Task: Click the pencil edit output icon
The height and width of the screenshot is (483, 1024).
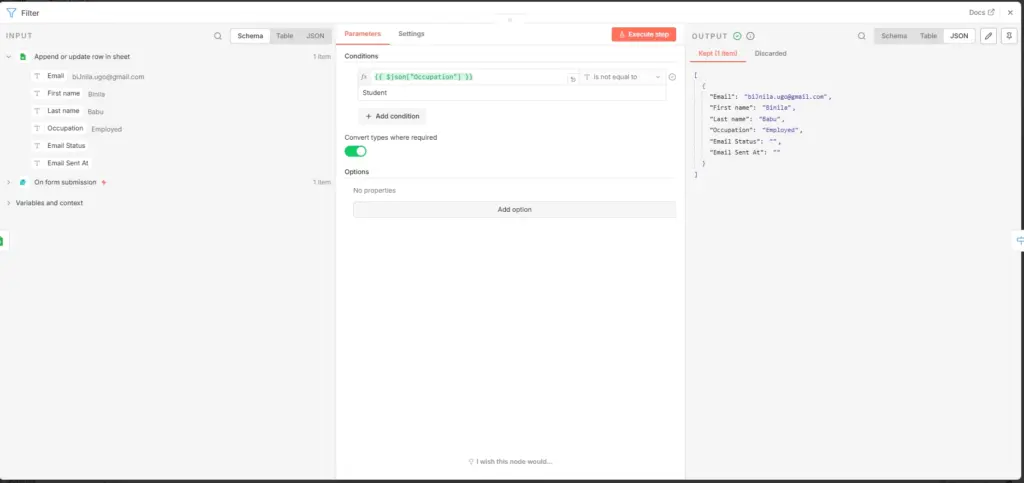Action: (988, 36)
